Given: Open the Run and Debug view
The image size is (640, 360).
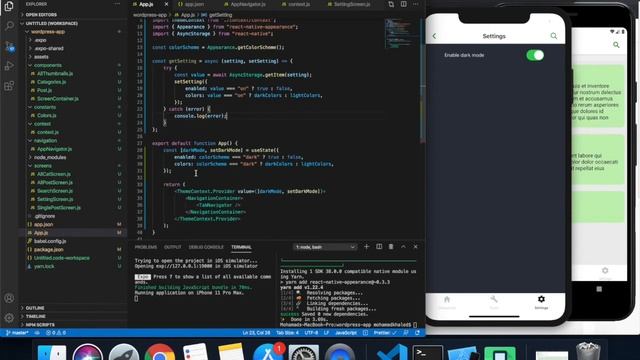Looking at the screenshot, I should [x=9, y=66].
